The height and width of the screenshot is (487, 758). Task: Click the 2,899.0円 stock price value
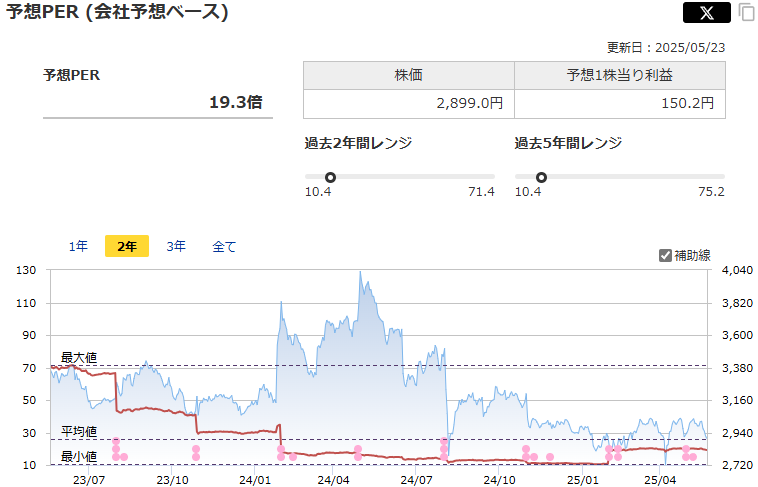pos(468,103)
